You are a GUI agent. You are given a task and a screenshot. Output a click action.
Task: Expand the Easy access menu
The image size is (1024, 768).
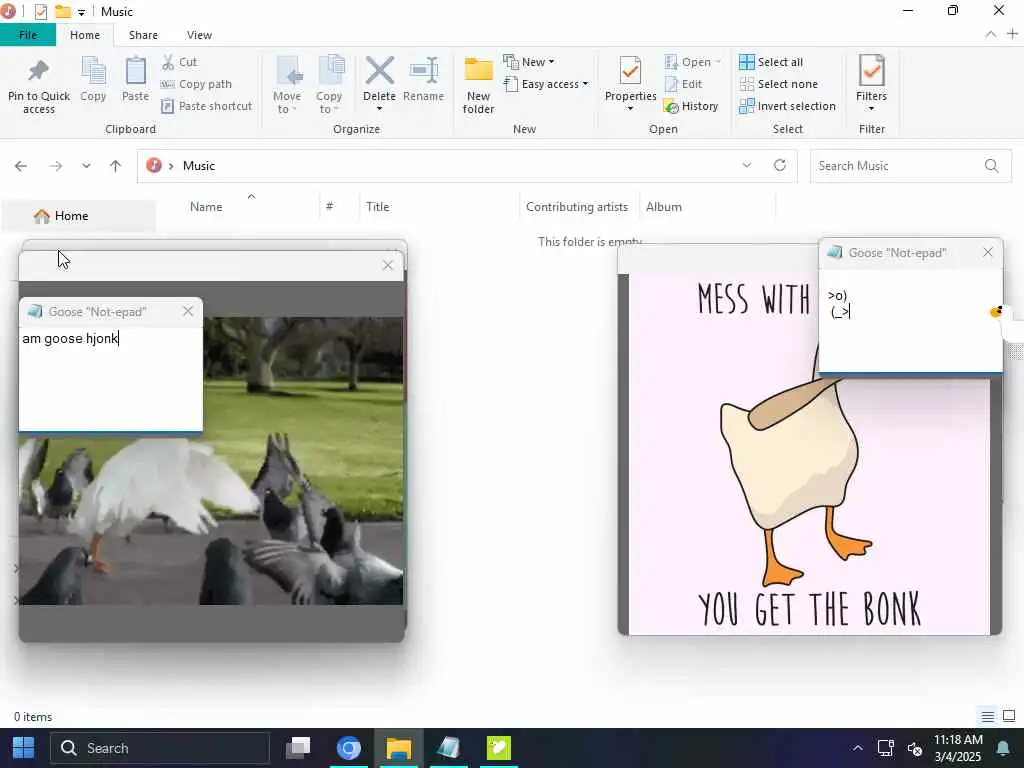coord(547,84)
